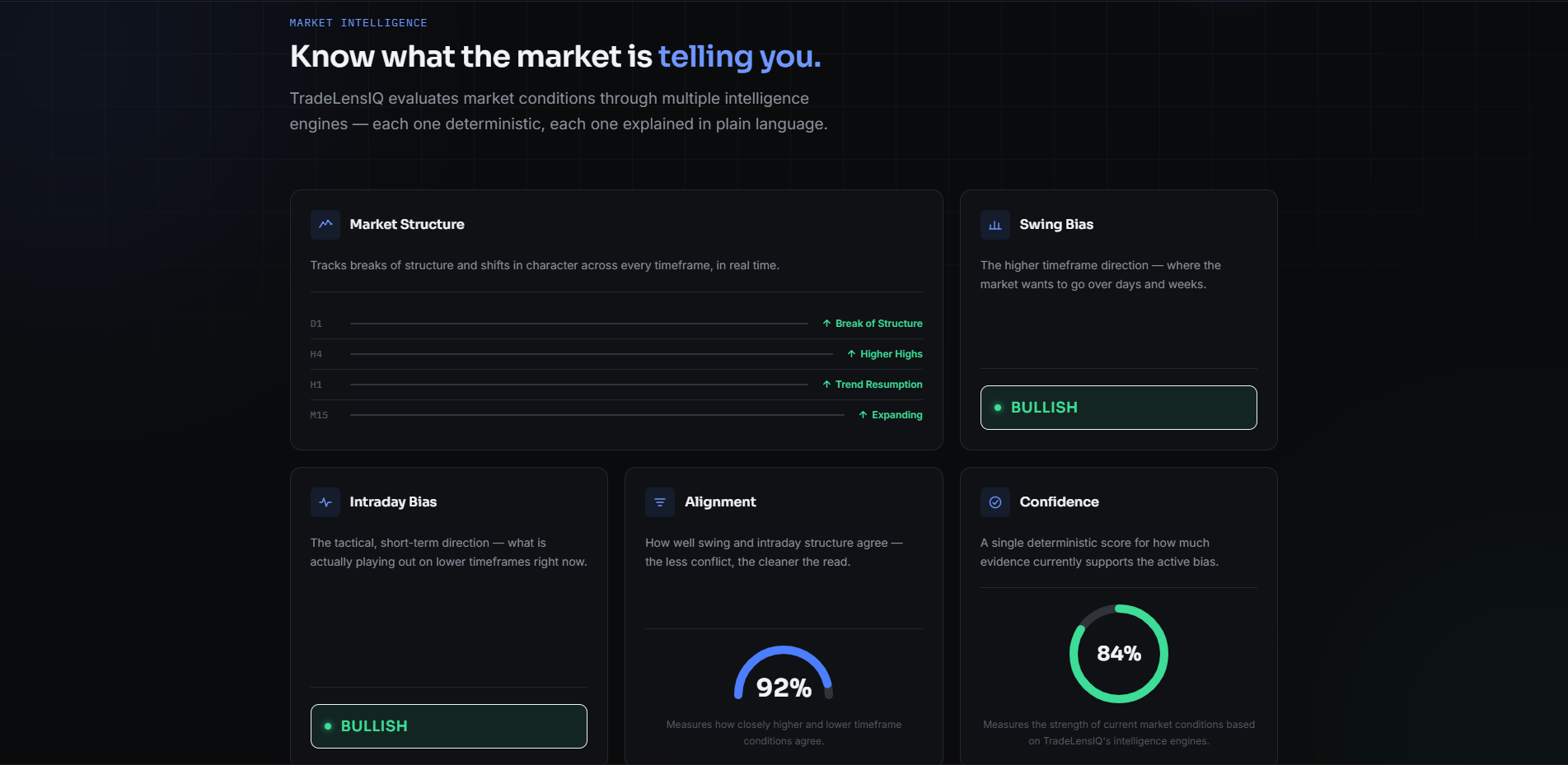Select the BULLISH badge under Intraday Bias

click(448, 726)
